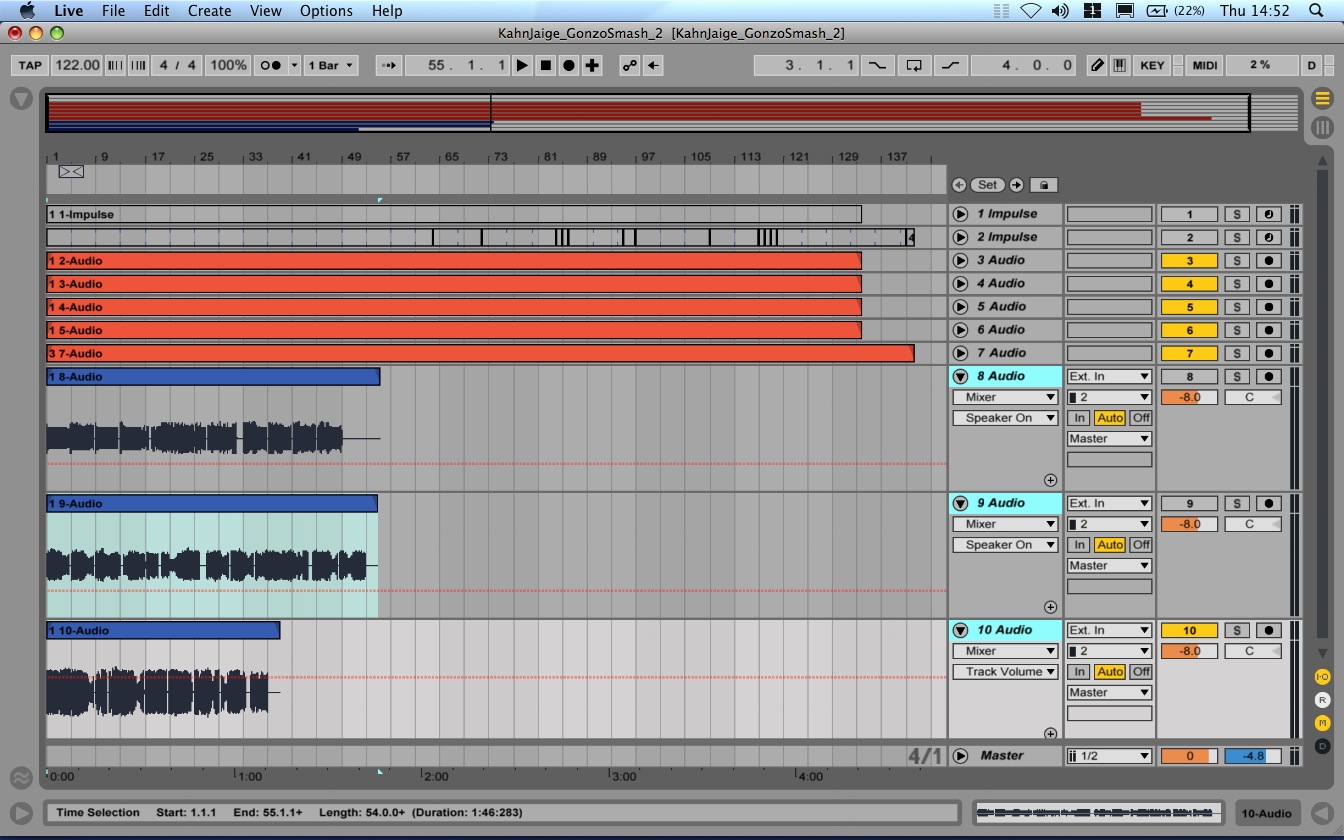This screenshot has height=840, width=1344.
Task: Set track 8 monitoring to Off
Action: click(x=1140, y=418)
